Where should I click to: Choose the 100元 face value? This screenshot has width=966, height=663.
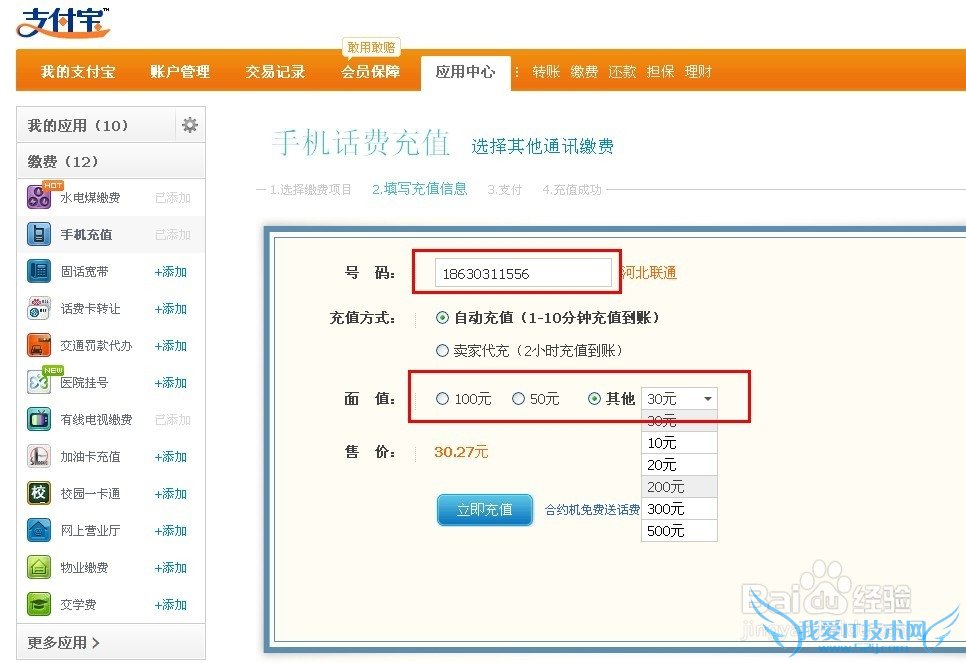coord(442,399)
